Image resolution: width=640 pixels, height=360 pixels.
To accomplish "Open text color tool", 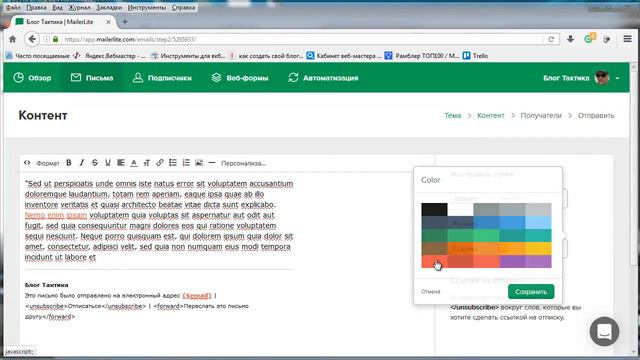I will point(134,163).
